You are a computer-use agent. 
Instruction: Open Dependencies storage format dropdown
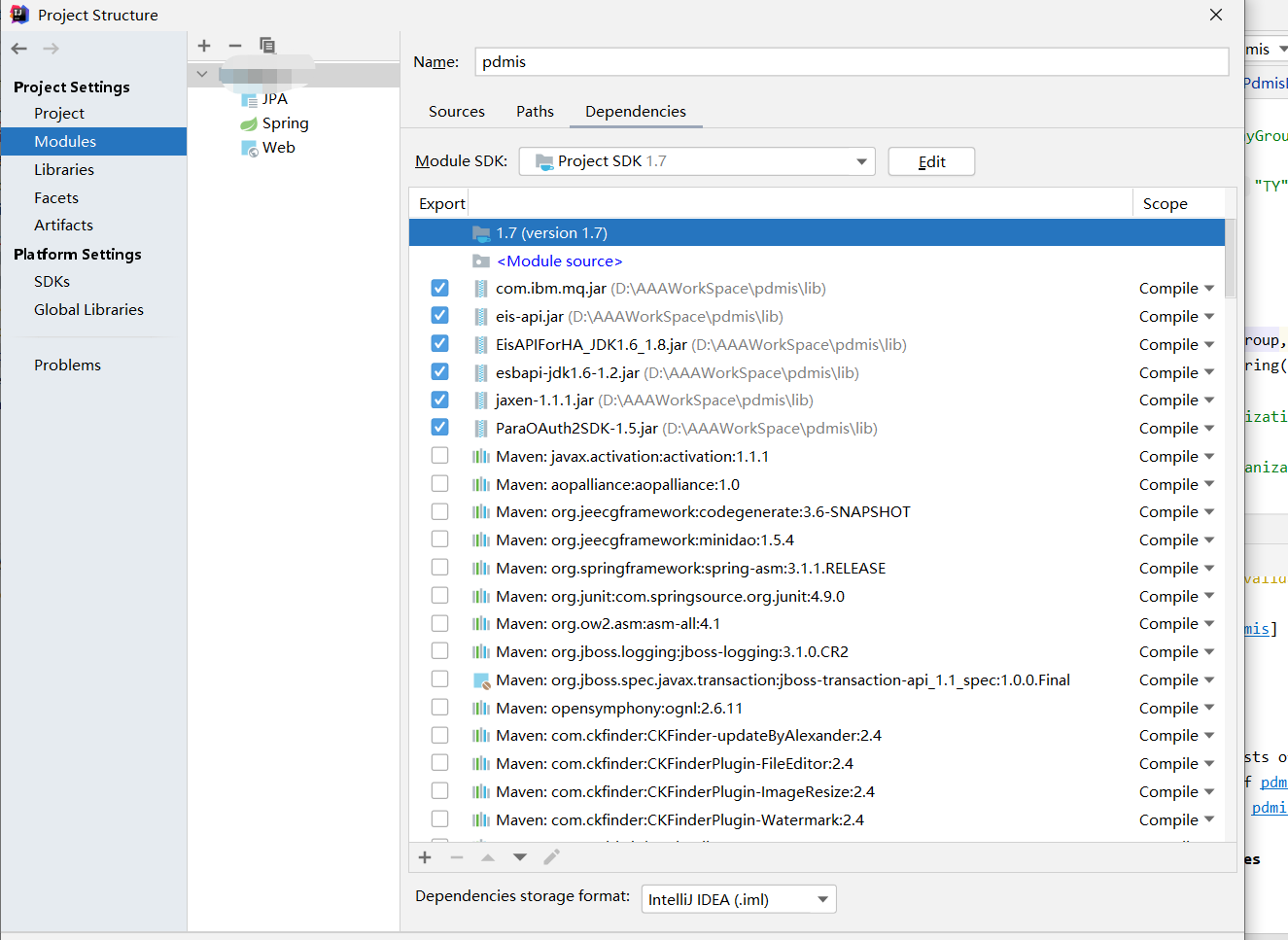[x=739, y=899]
